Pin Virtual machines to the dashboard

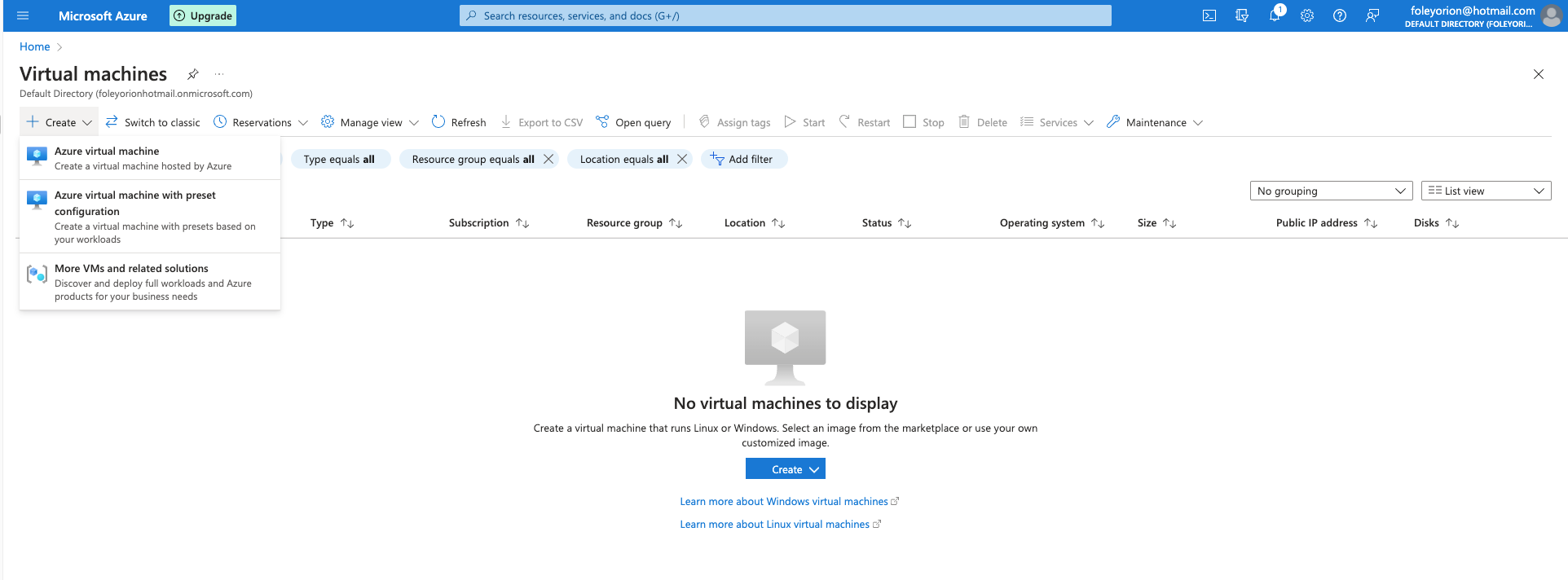[x=193, y=74]
